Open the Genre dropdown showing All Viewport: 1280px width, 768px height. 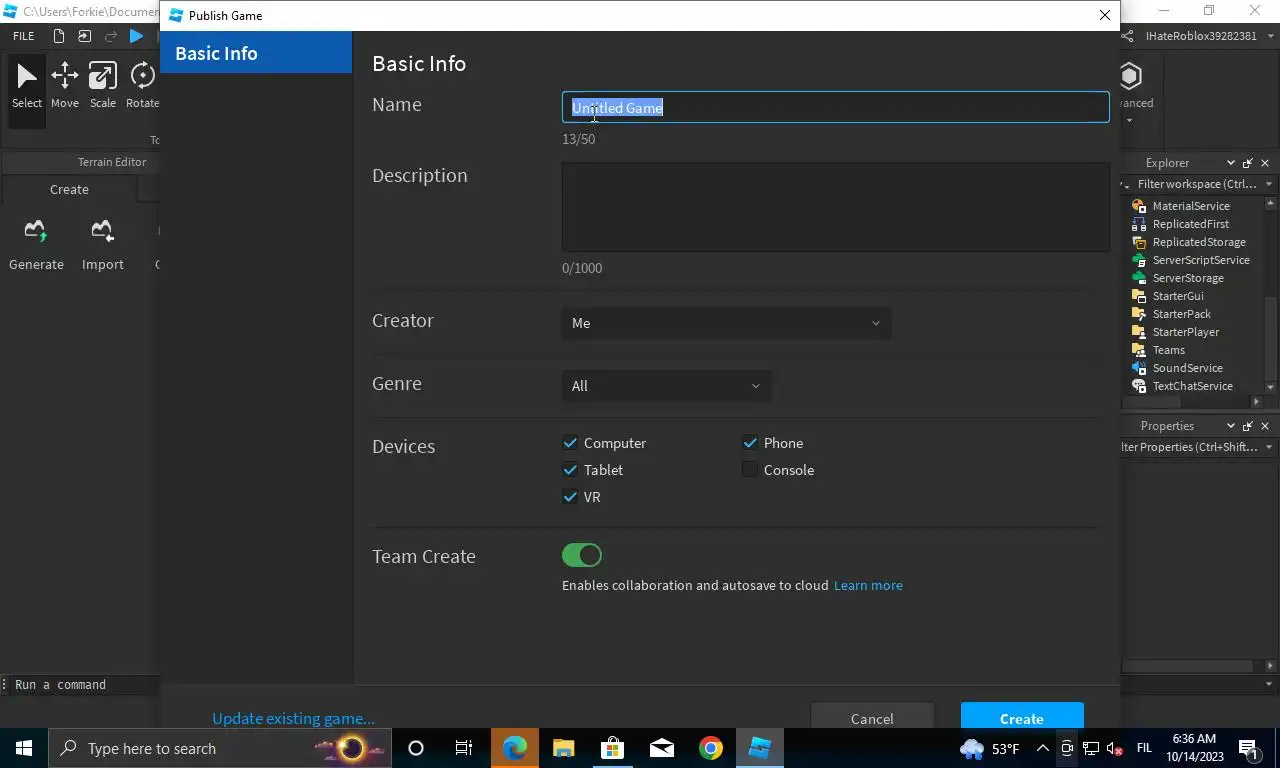point(666,386)
